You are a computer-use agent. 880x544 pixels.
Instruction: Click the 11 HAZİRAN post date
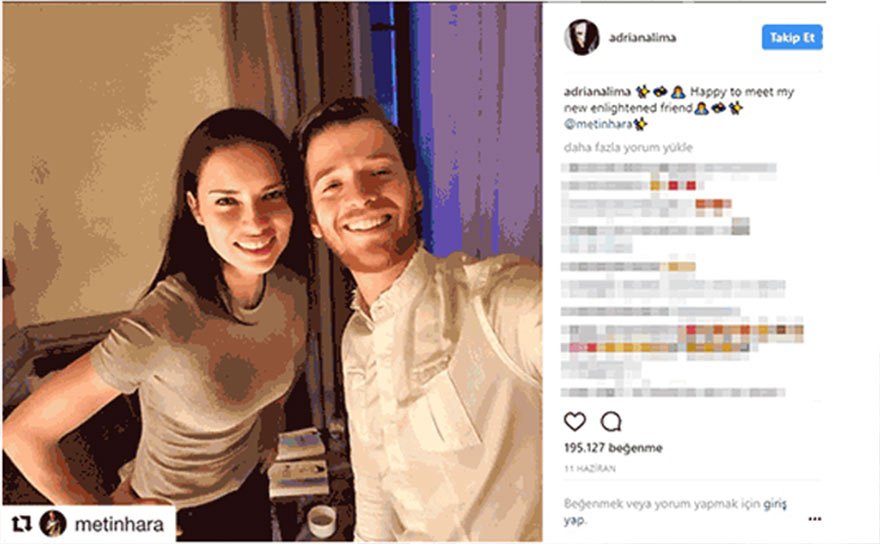click(590, 468)
